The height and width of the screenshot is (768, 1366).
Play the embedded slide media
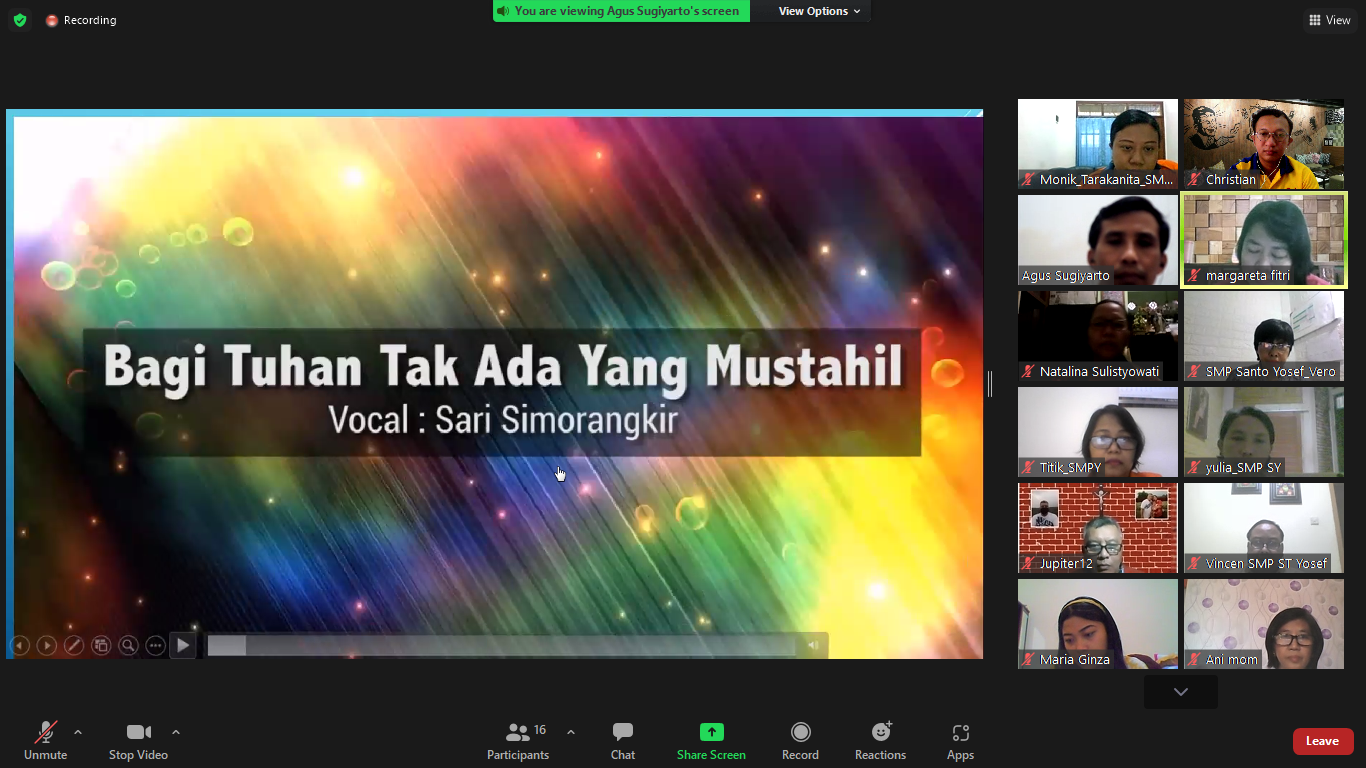pyautogui.click(x=183, y=646)
